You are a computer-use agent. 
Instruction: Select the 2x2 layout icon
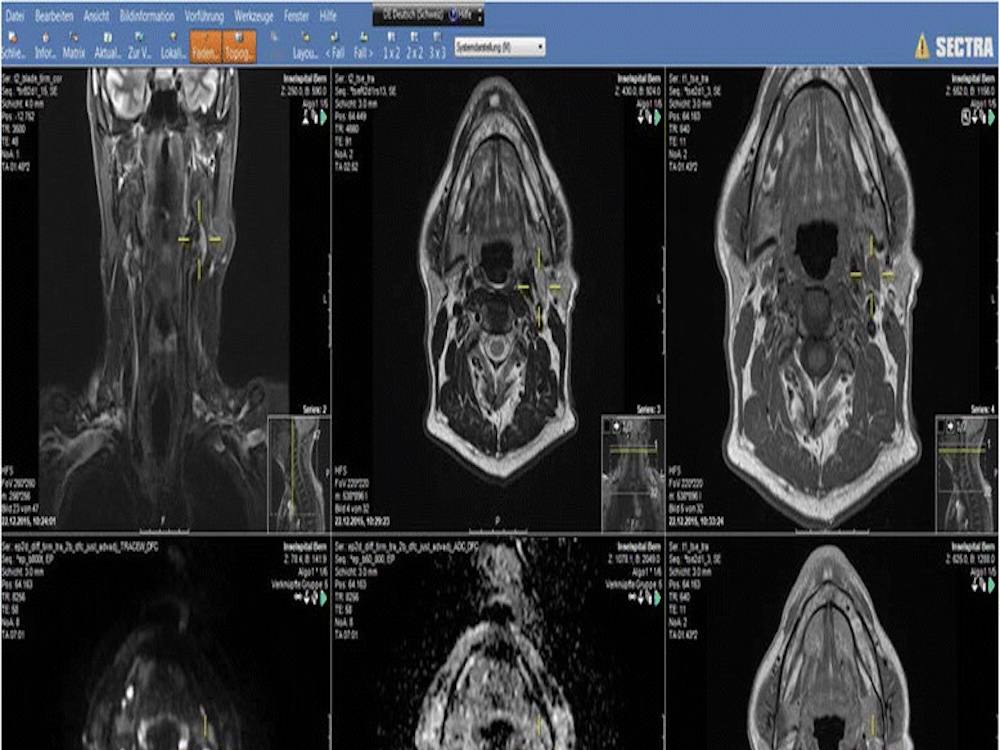click(415, 47)
